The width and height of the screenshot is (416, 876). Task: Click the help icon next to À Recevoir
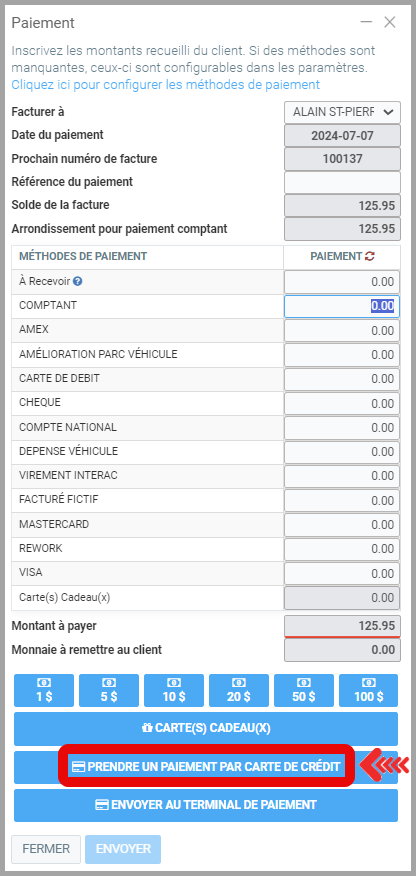tap(78, 282)
